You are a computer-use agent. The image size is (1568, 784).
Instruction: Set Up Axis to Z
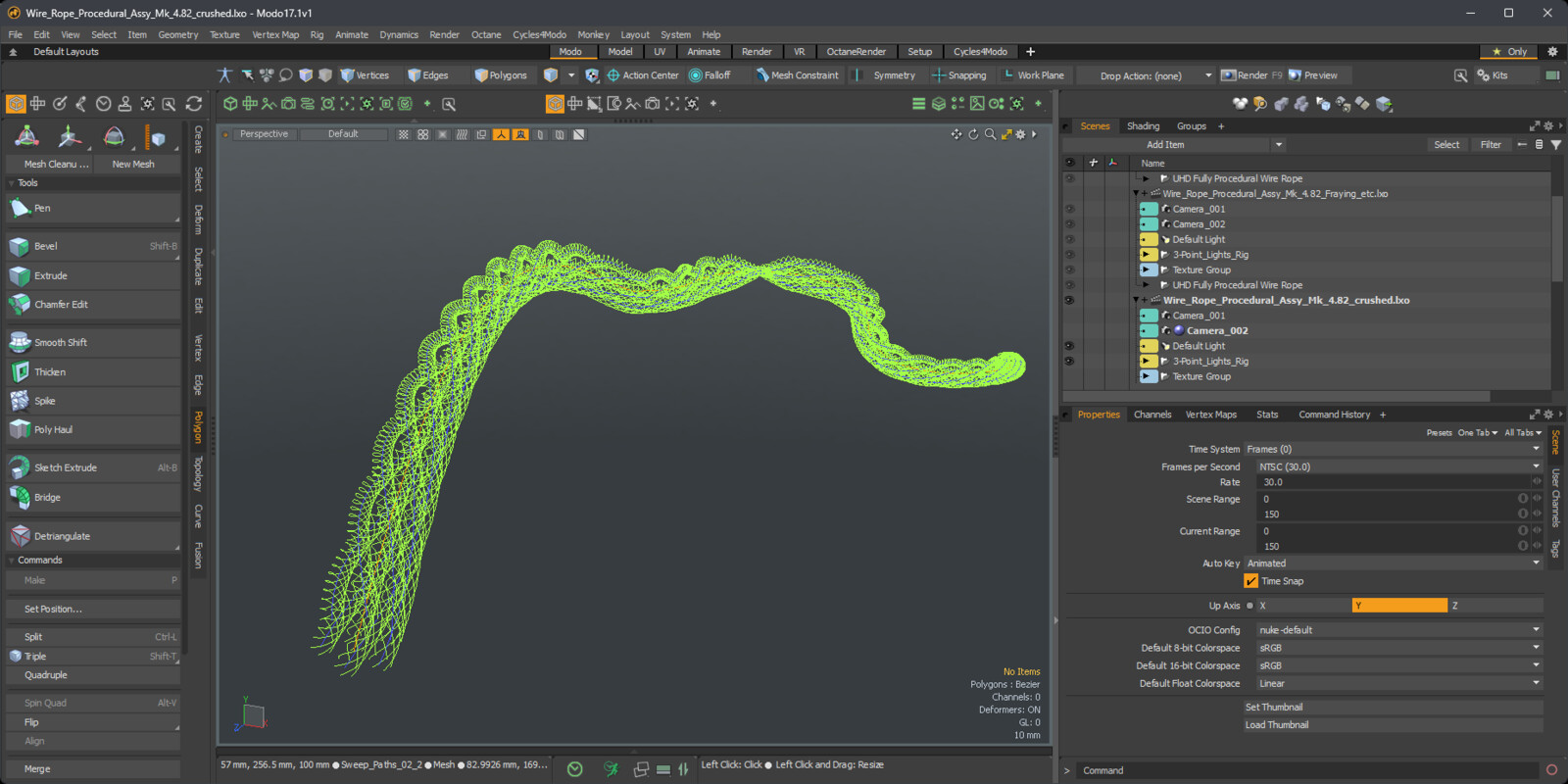[1496, 606]
